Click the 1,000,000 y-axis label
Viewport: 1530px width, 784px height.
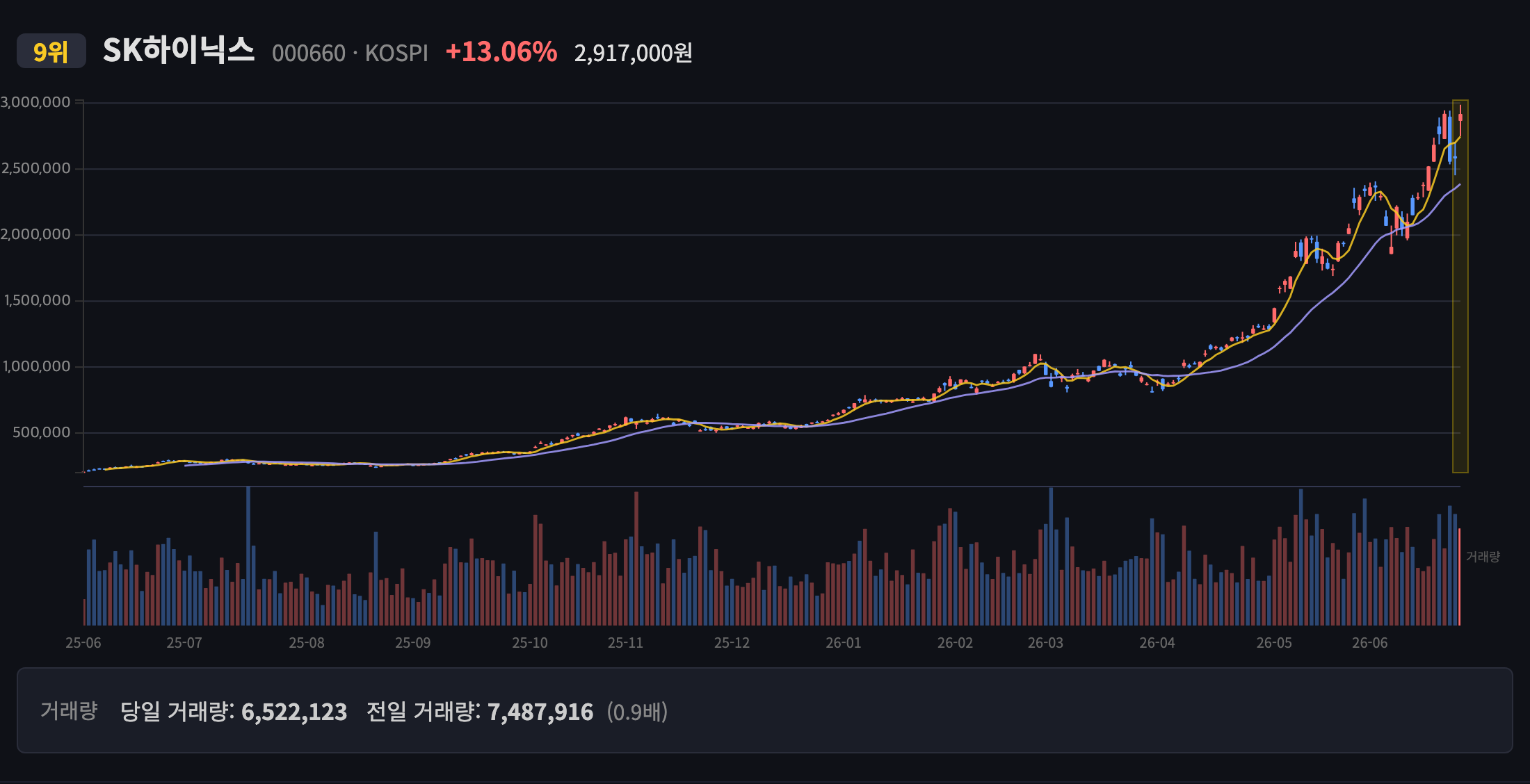(37, 366)
